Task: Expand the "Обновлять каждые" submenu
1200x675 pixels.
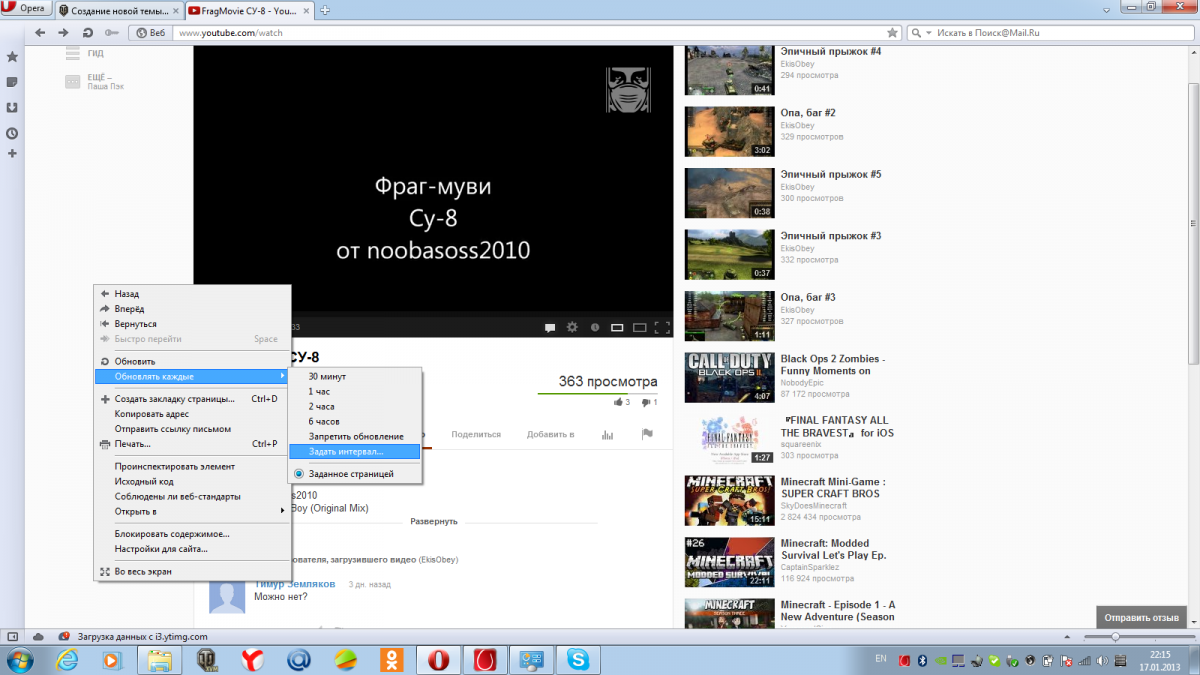Action: click(x=192, y=376)
